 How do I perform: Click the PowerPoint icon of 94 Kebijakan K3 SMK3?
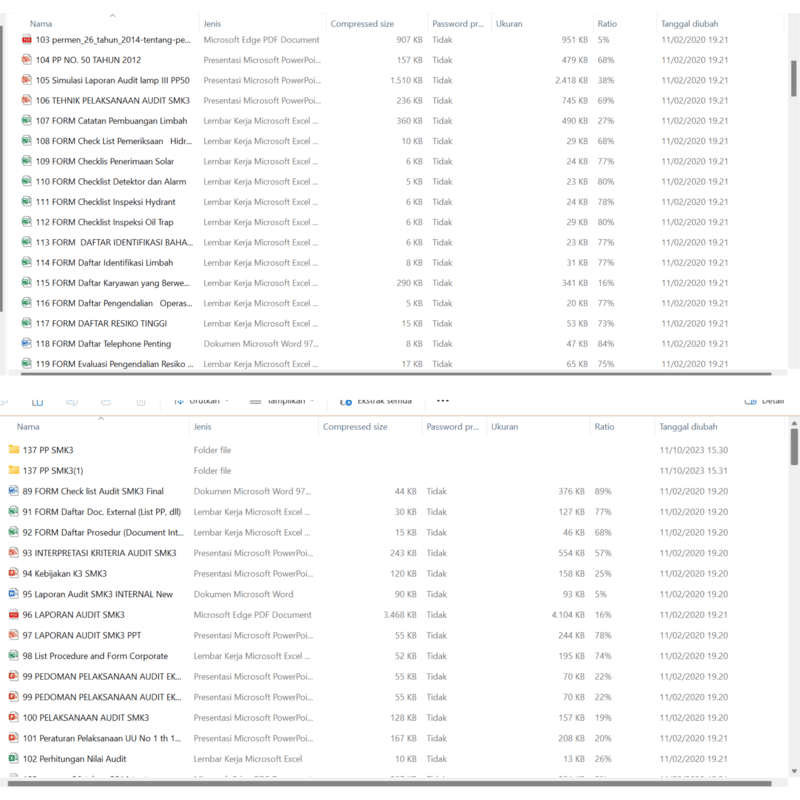(x=14, y=573)
